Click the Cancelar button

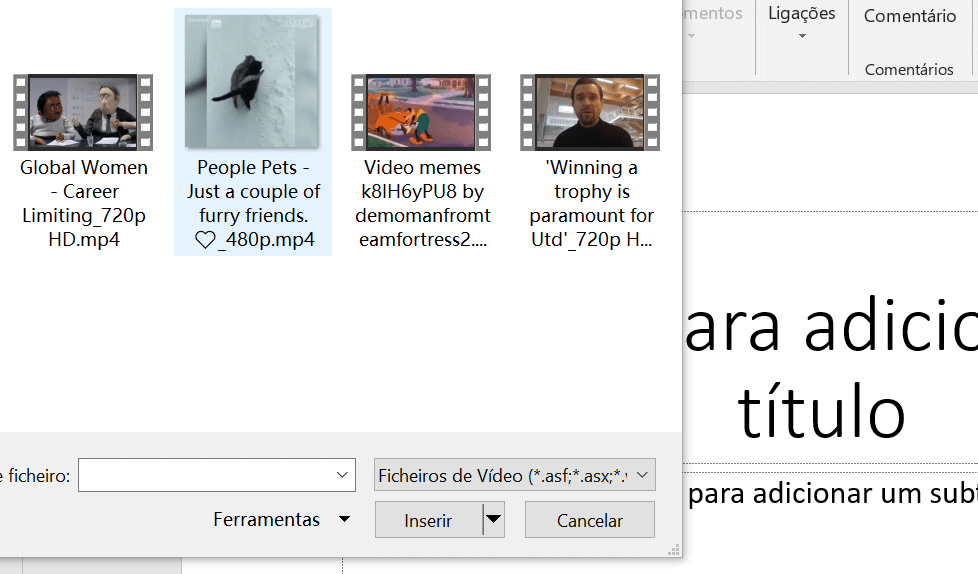[x=589, y=520]
